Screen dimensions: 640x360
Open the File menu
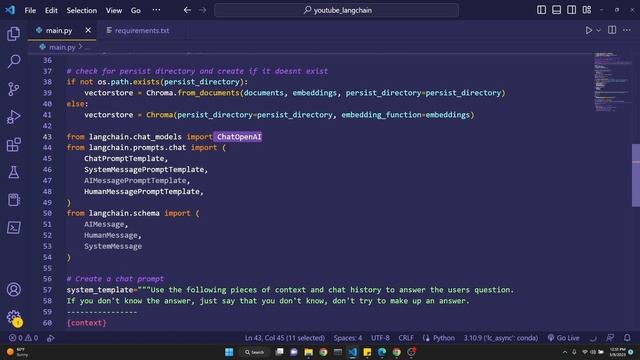(x=30, y=11)
